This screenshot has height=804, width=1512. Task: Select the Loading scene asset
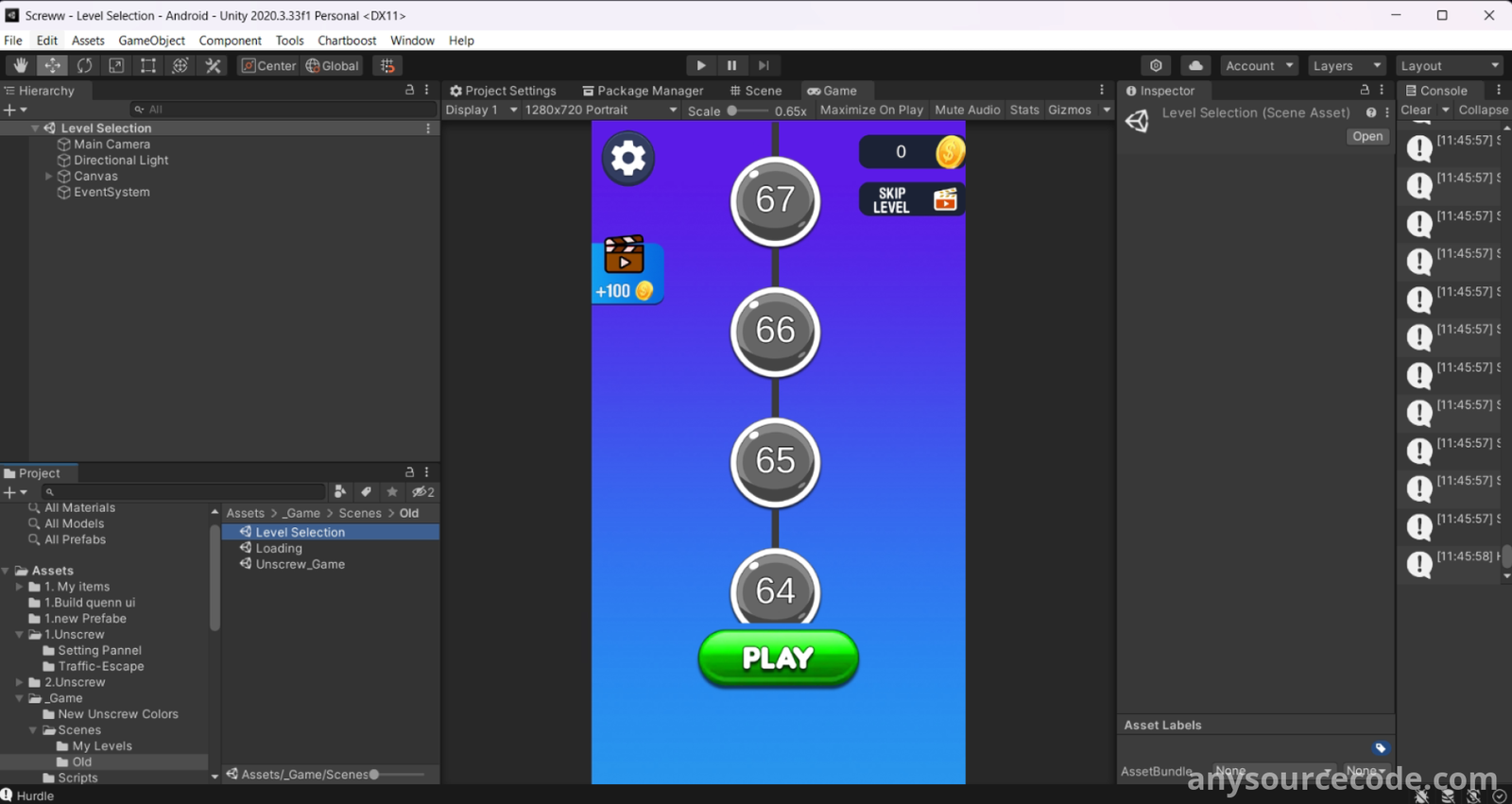(279, 548)
